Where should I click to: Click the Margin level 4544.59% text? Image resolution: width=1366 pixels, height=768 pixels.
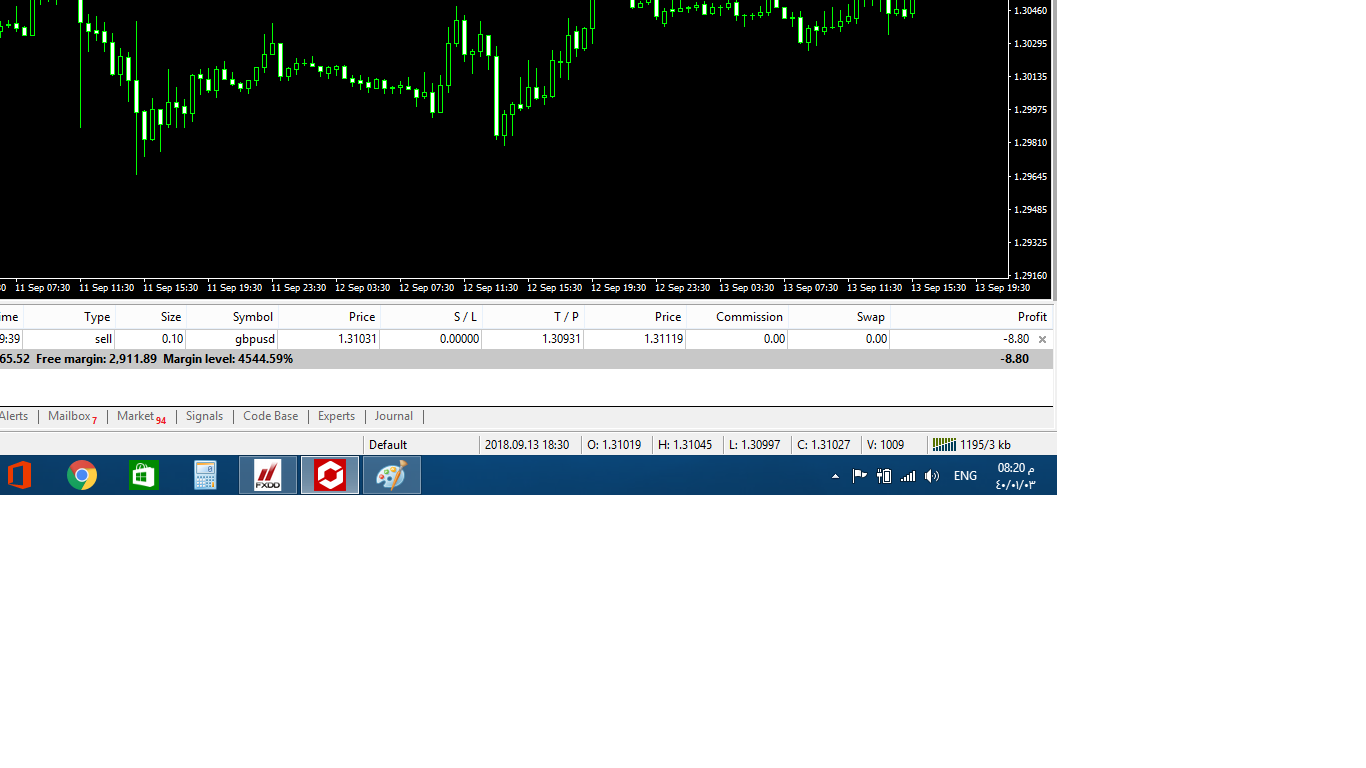click(228, 359)
